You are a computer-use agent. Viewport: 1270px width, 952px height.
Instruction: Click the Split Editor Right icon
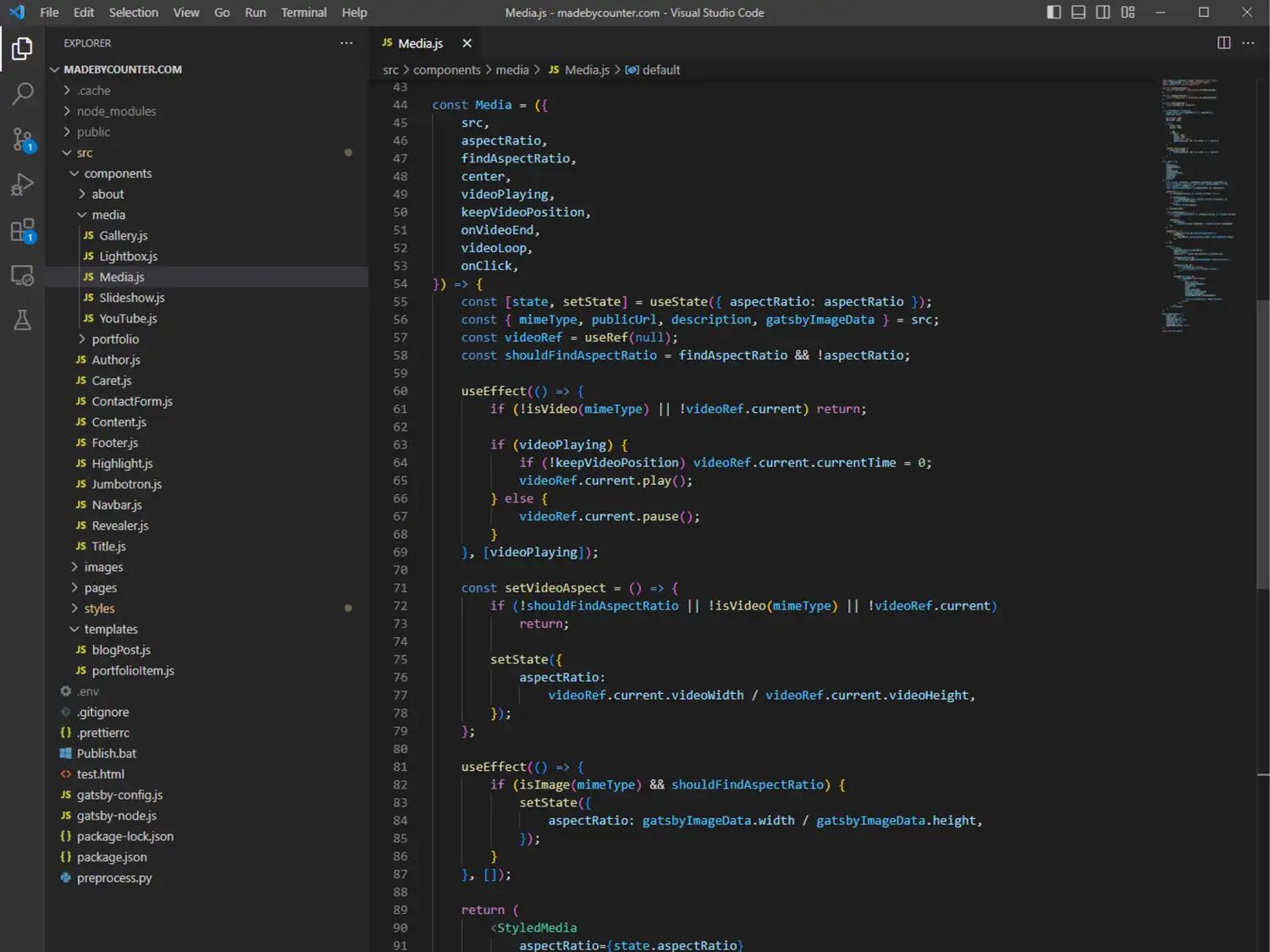click(1223, 43)
